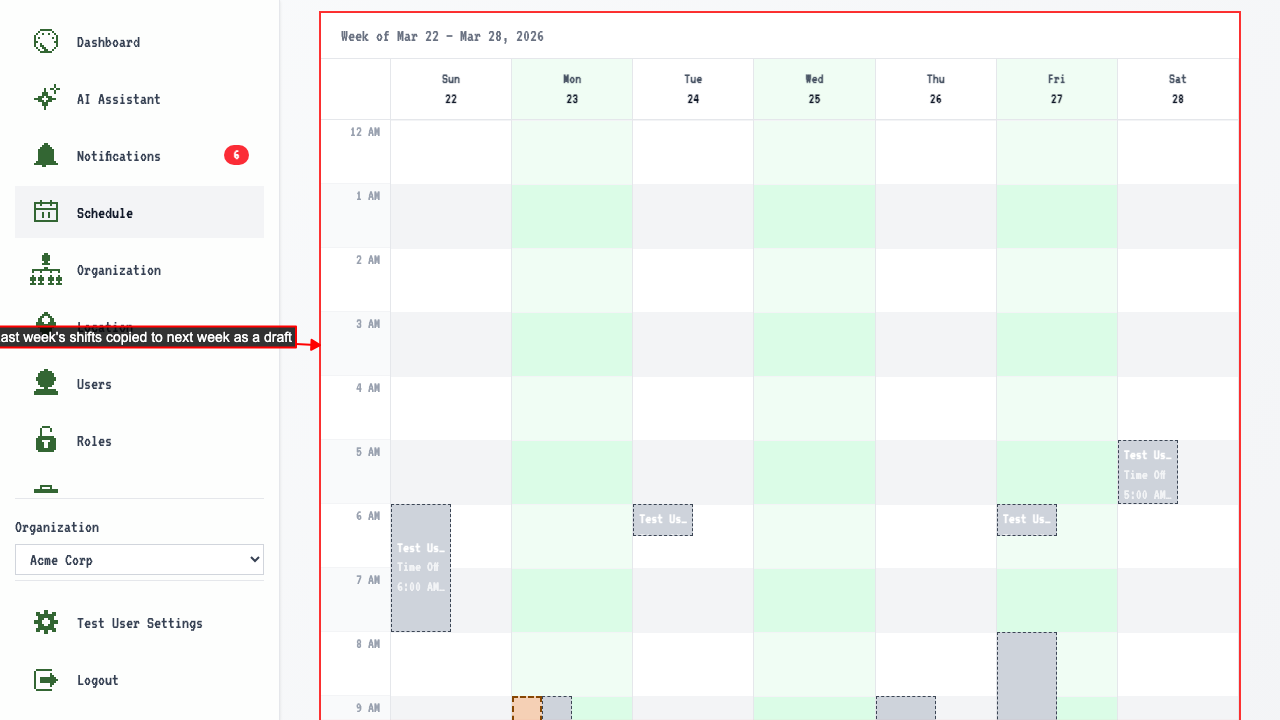Click the Organization hierarchy icon
This screenshot has width=1280, height=720.
tap(46, 270)
